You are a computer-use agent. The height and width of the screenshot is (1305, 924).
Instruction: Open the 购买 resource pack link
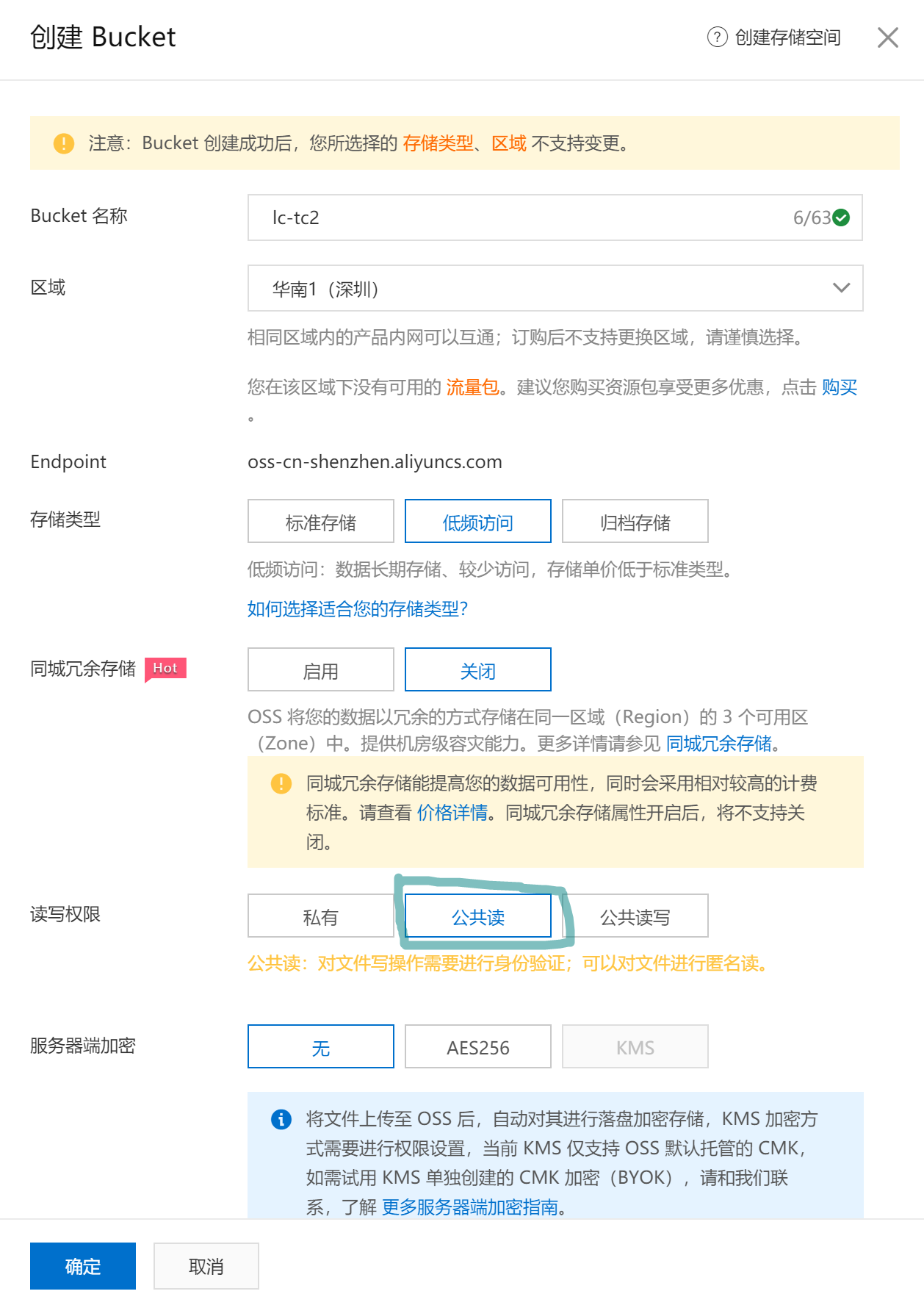(839, 387)
